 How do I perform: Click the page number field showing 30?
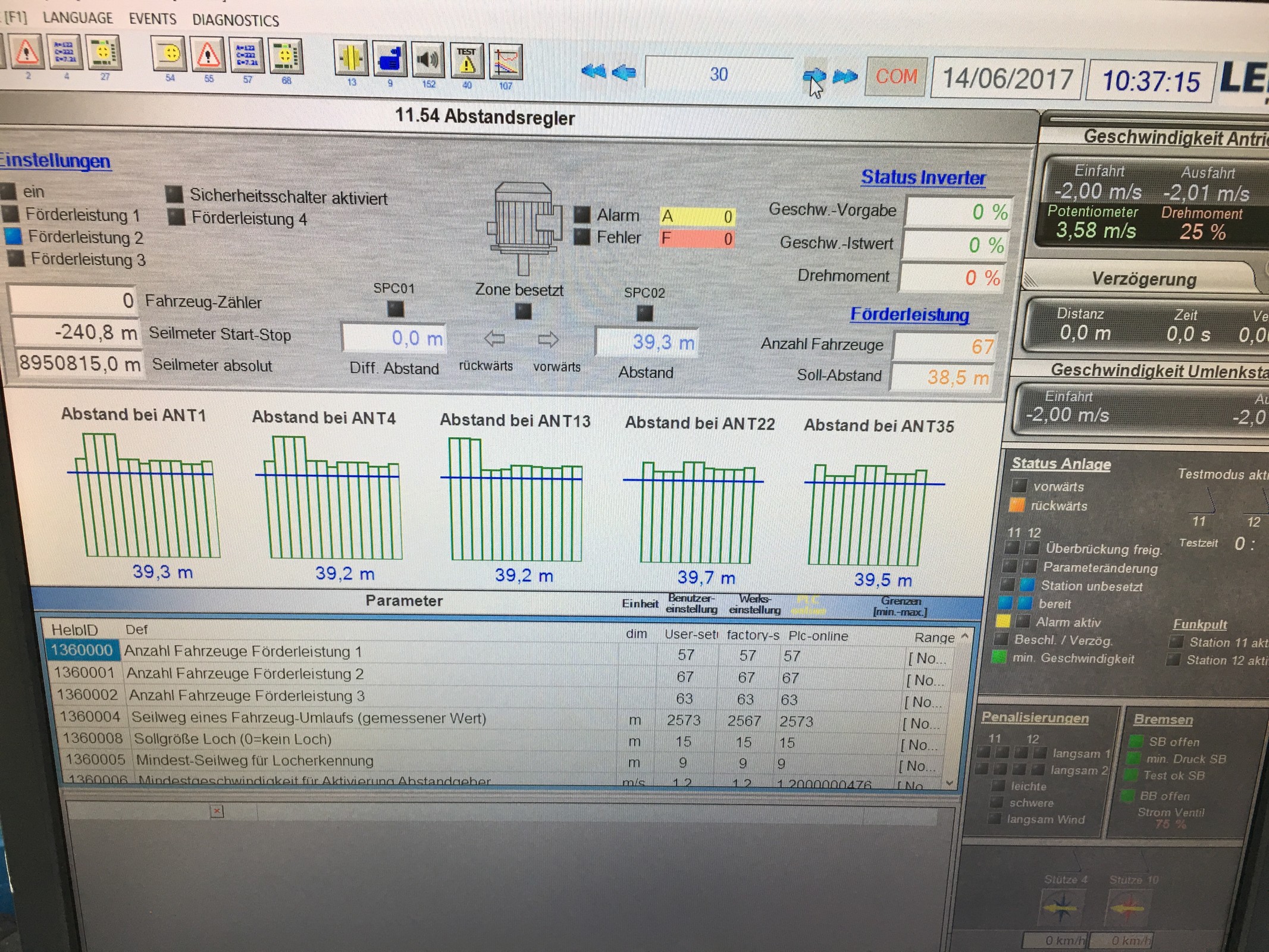tap(719, 74)
